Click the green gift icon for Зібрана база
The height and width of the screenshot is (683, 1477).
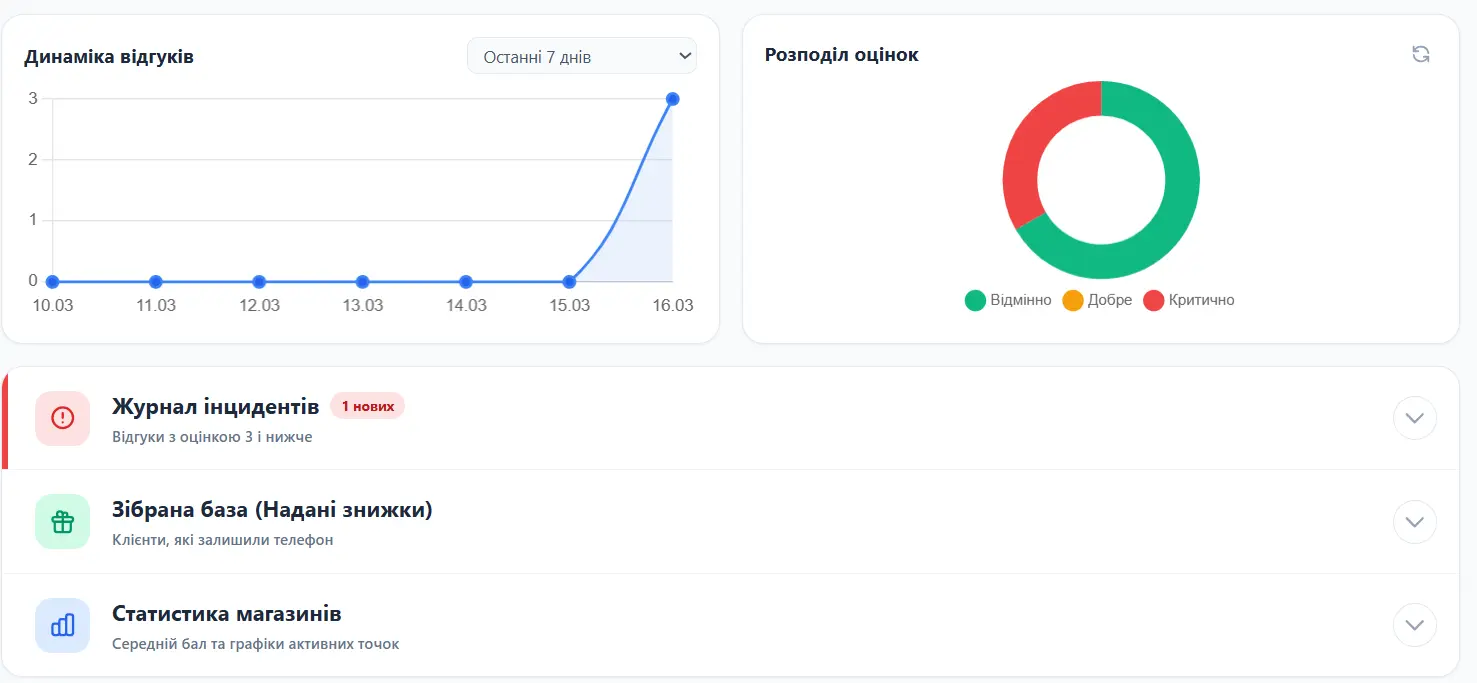tap(62, 522)
